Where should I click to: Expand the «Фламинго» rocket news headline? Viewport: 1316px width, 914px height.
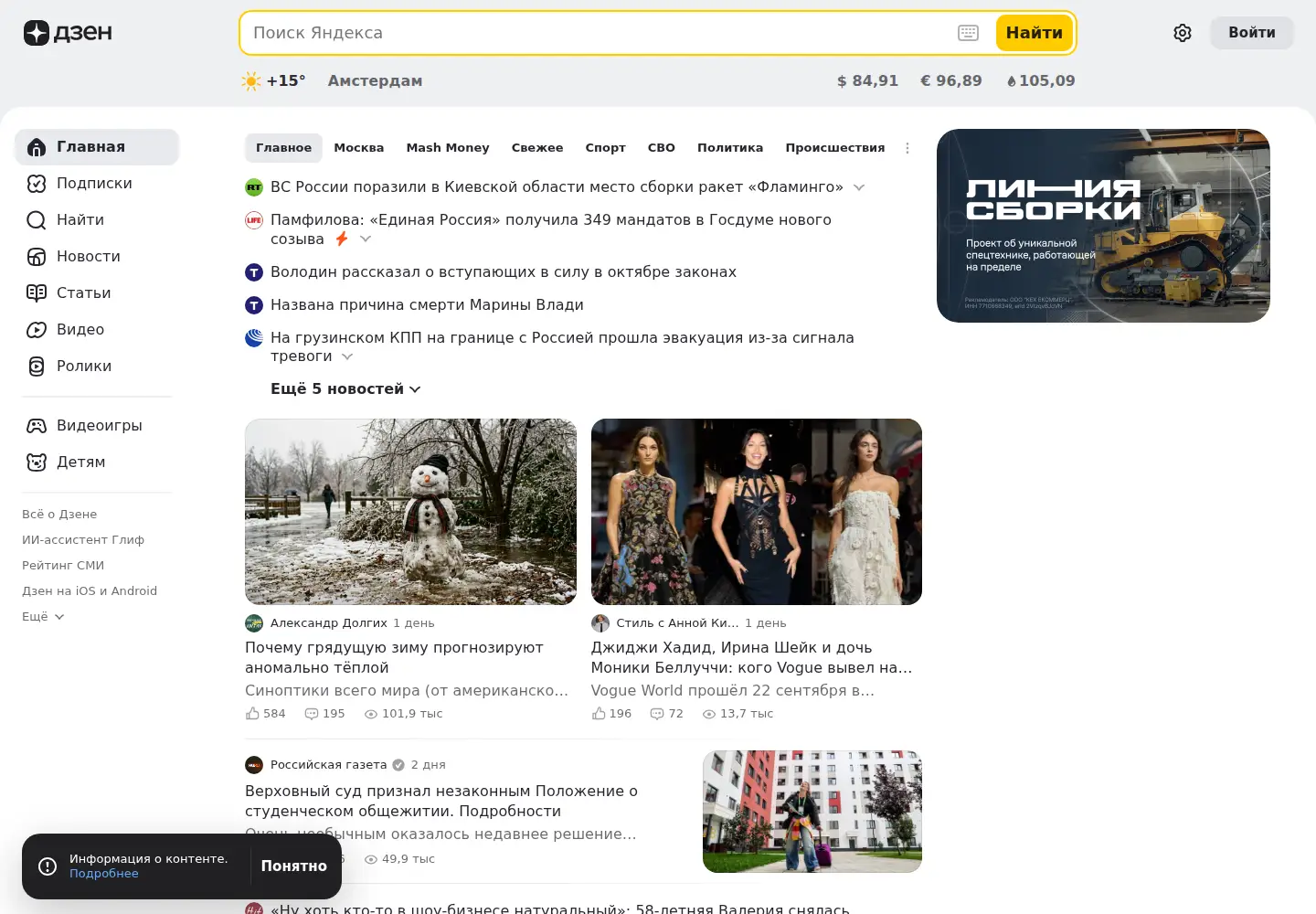point(859,187)
